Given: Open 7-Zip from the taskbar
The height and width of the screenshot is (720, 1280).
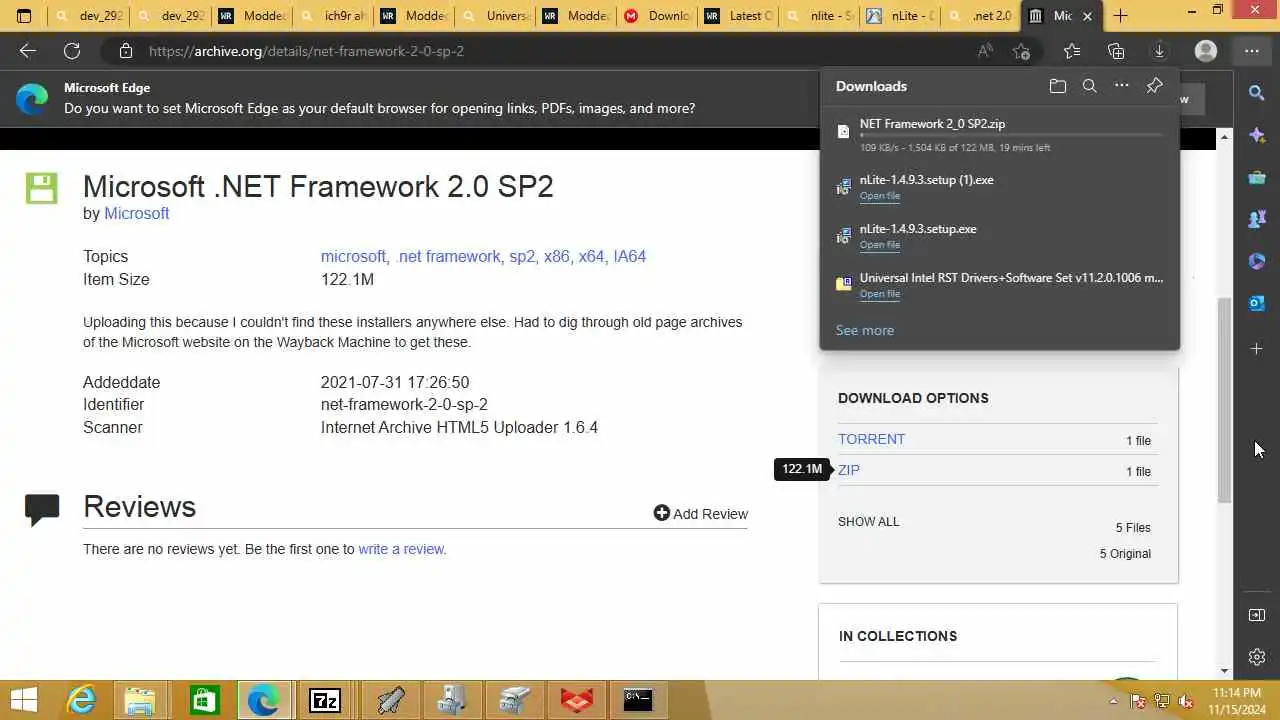Looking at the screenshot, I should click(x=325, y=700).
